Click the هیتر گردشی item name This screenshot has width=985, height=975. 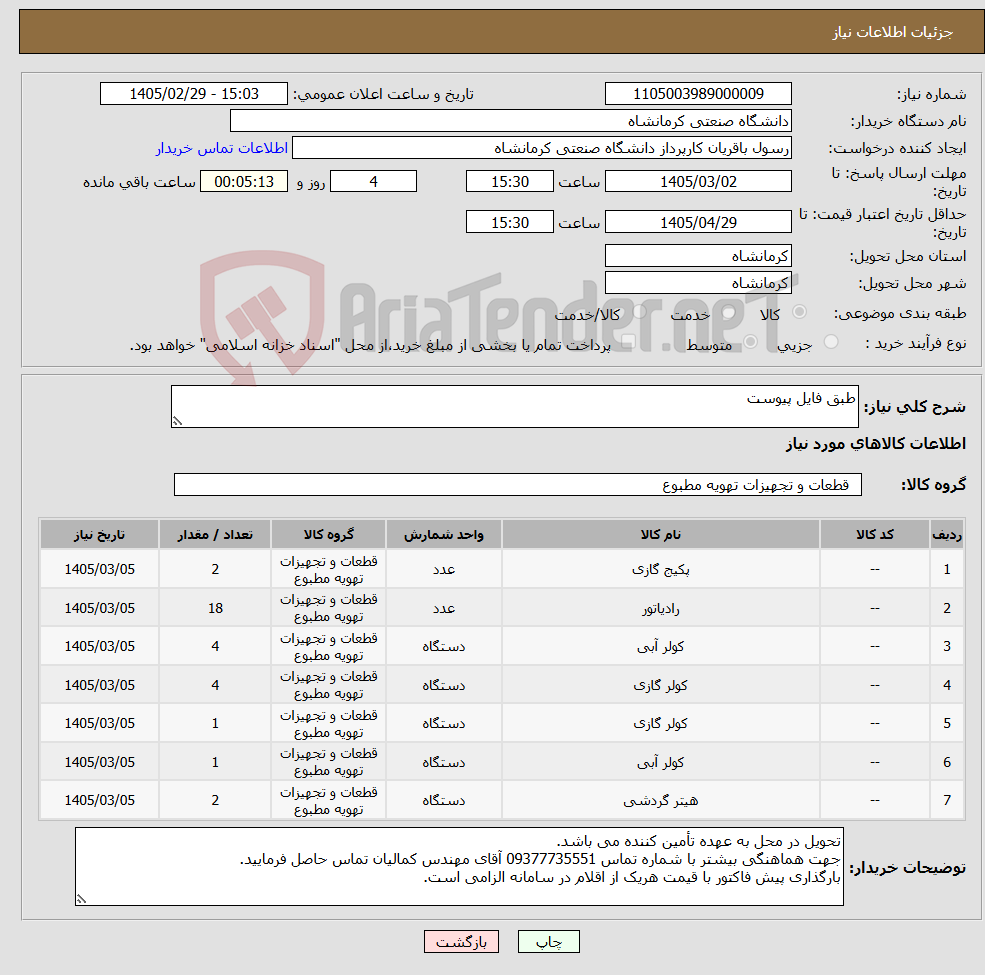click(661, 801)
